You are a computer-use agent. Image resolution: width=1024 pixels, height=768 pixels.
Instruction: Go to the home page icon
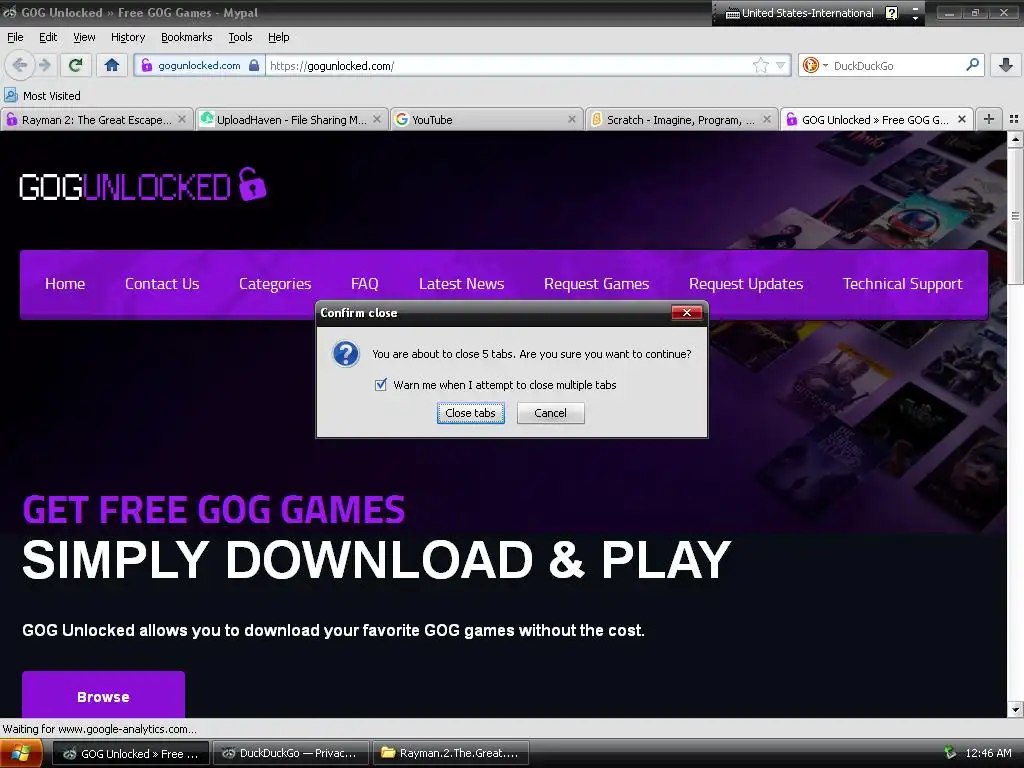112,65
